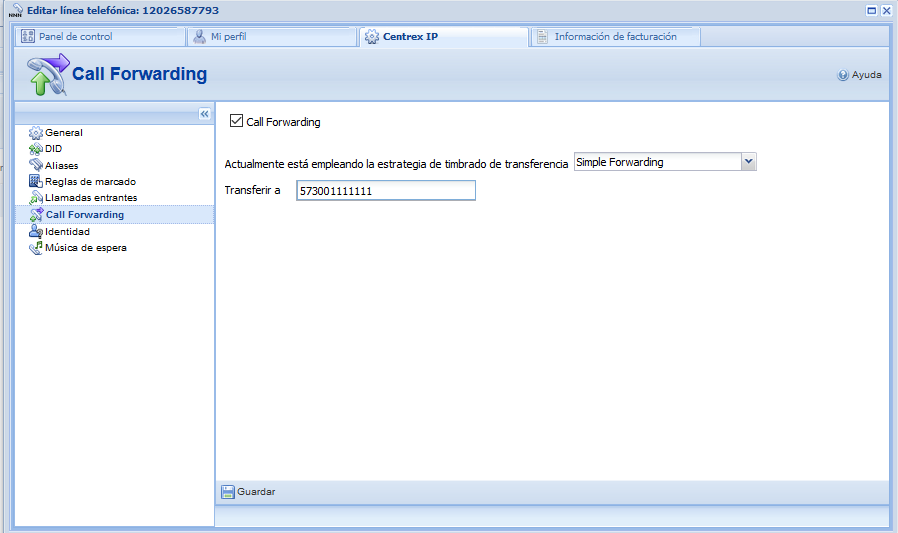Click the DID icon in sidebar
This screenshot has height=533, width=898.
[36, 149]
